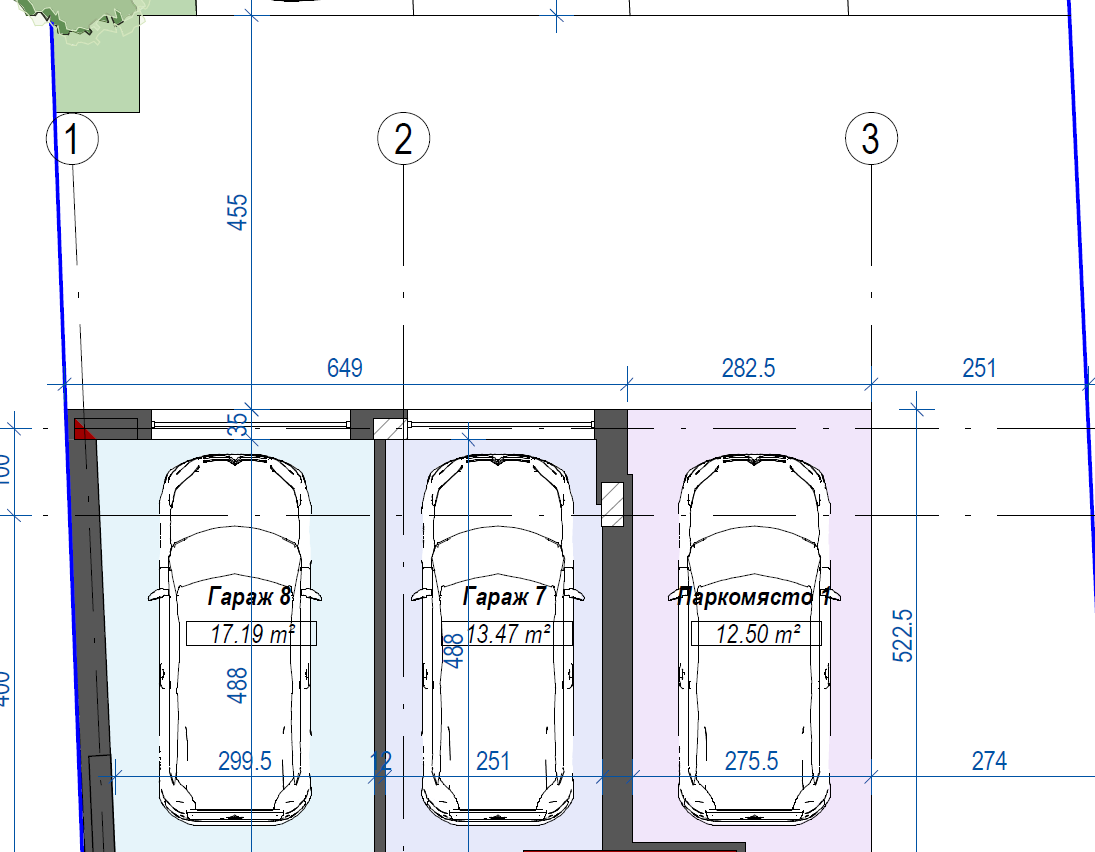Click grid axis bubble number 1
This screenshot has width=1095, height=852.
72,140
